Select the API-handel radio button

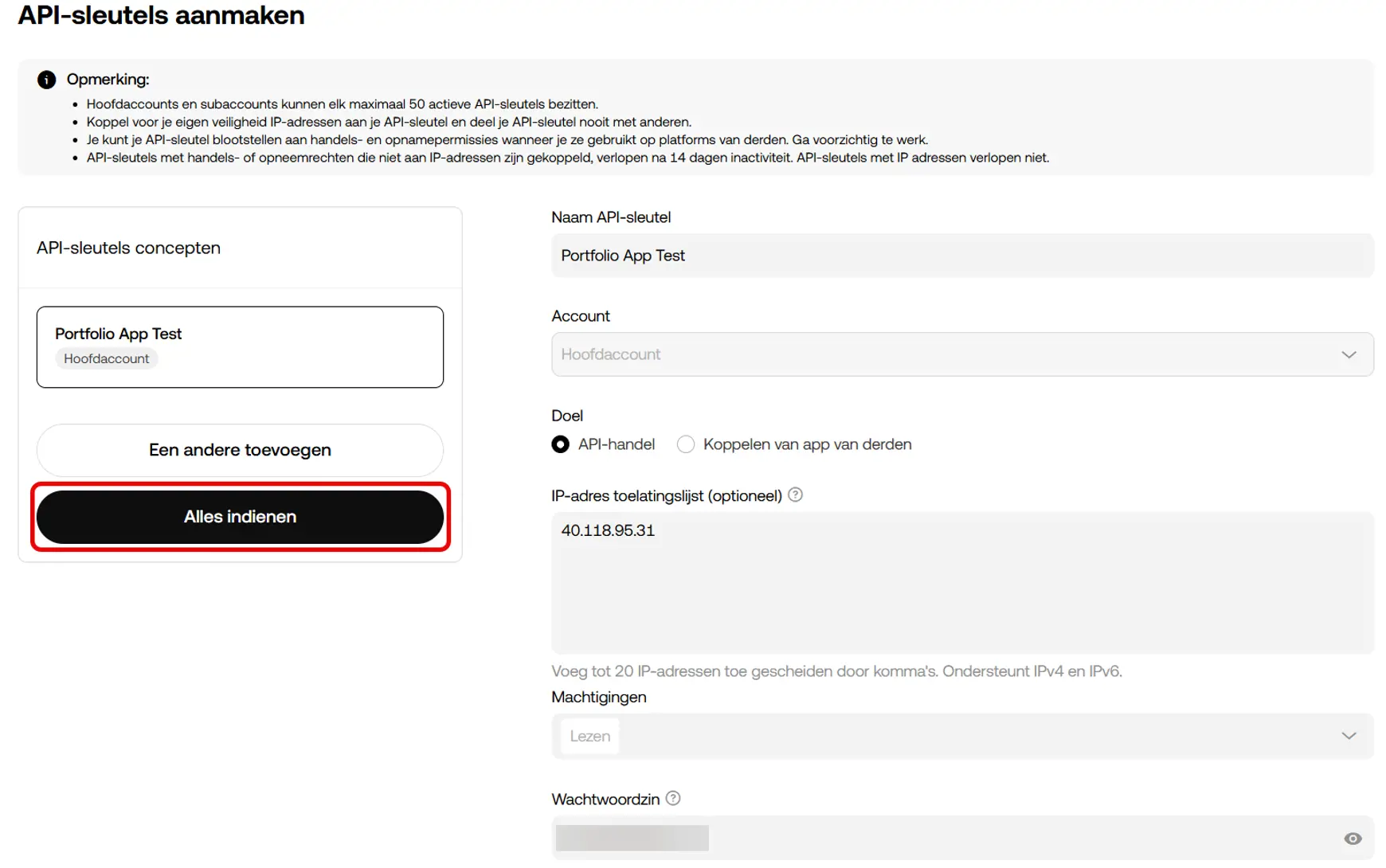pos(560,444)
